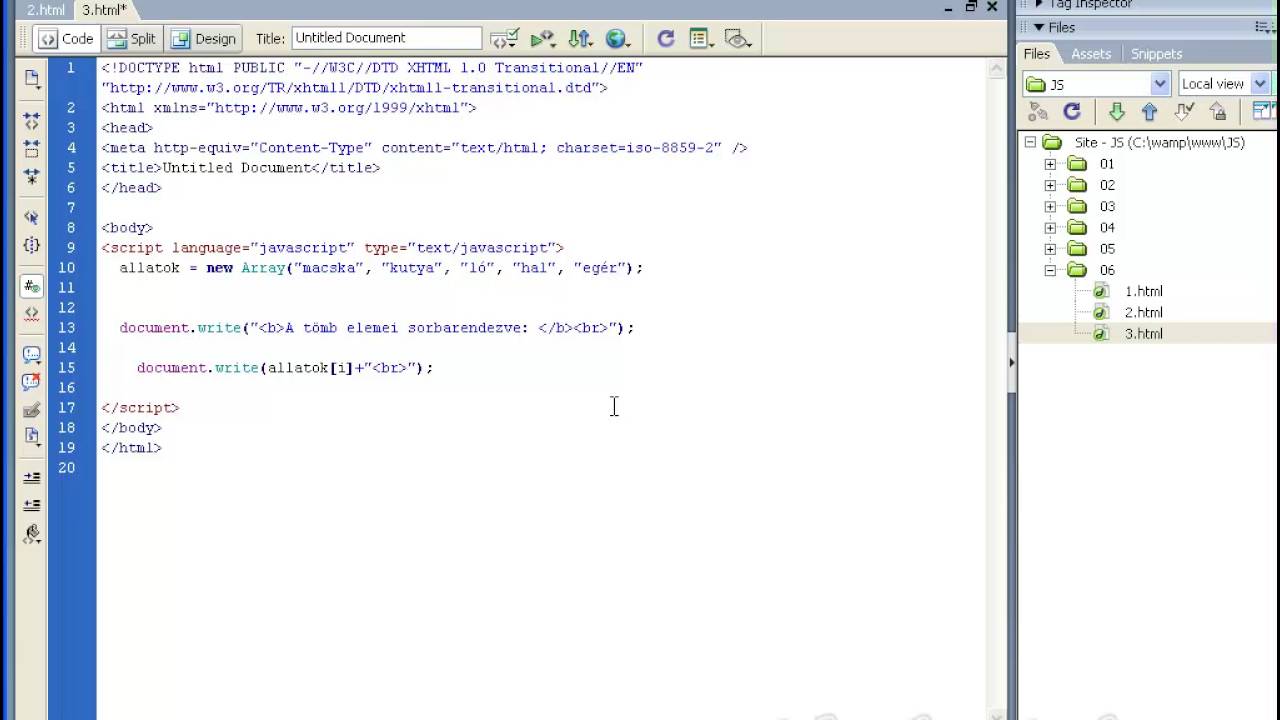Select the 3.html* document tab

(x=104, y=10)
